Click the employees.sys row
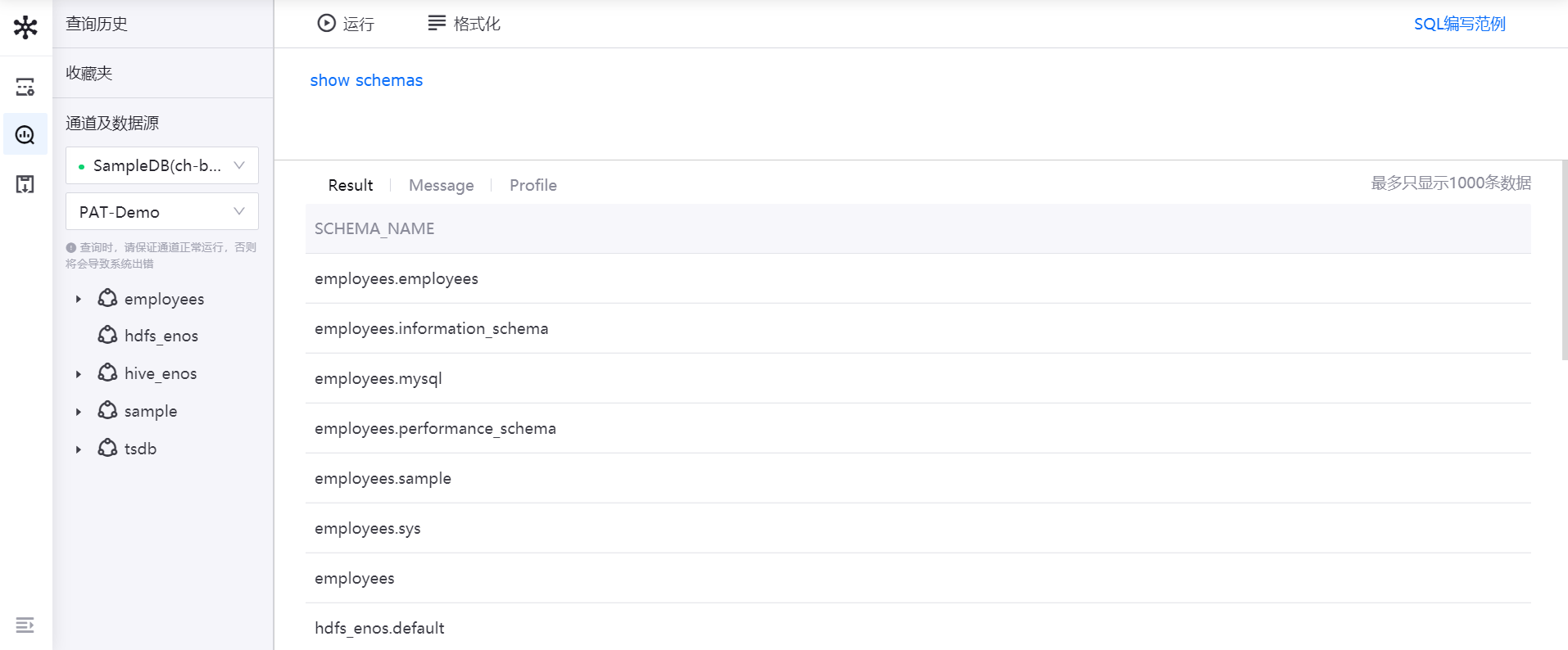 918,528
